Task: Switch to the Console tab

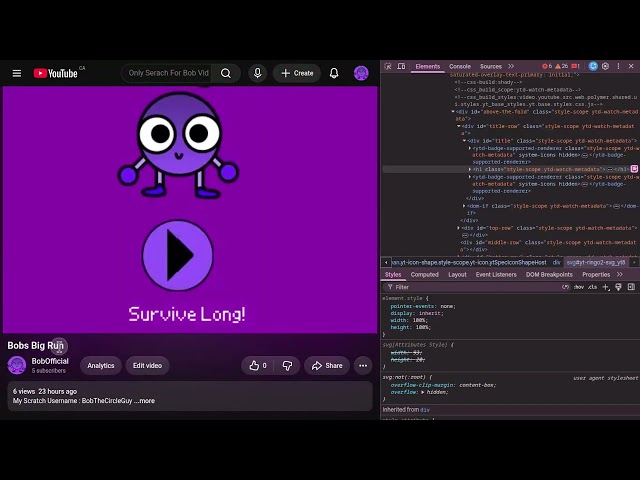Action: point(460,66)
